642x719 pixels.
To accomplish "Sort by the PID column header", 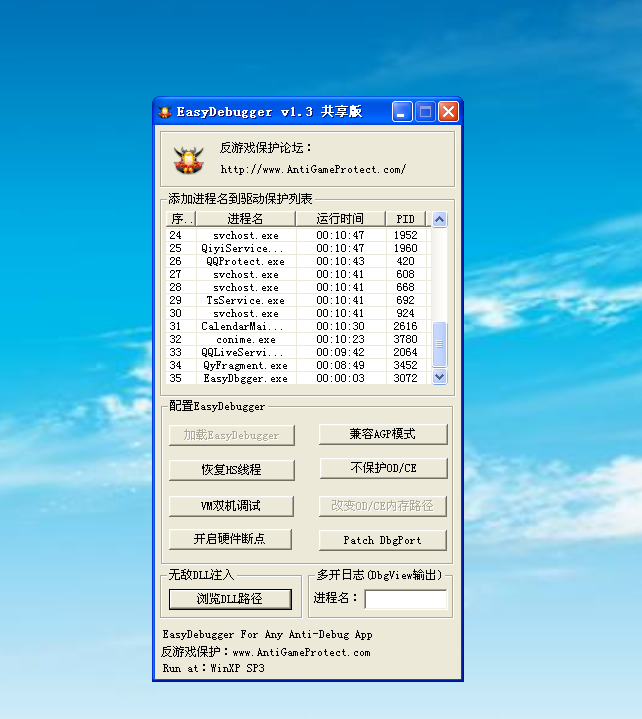I will [x=405, y=219].
